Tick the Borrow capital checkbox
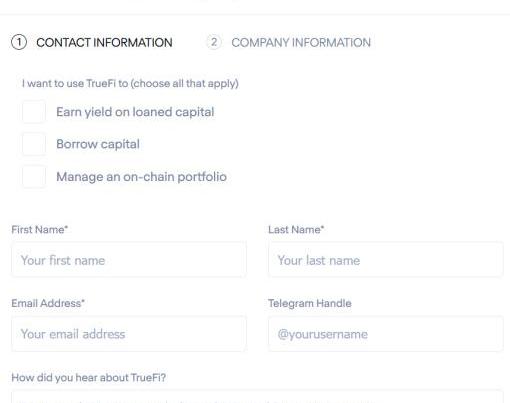This screenshot has width=510, height=403. pos(34,144)
